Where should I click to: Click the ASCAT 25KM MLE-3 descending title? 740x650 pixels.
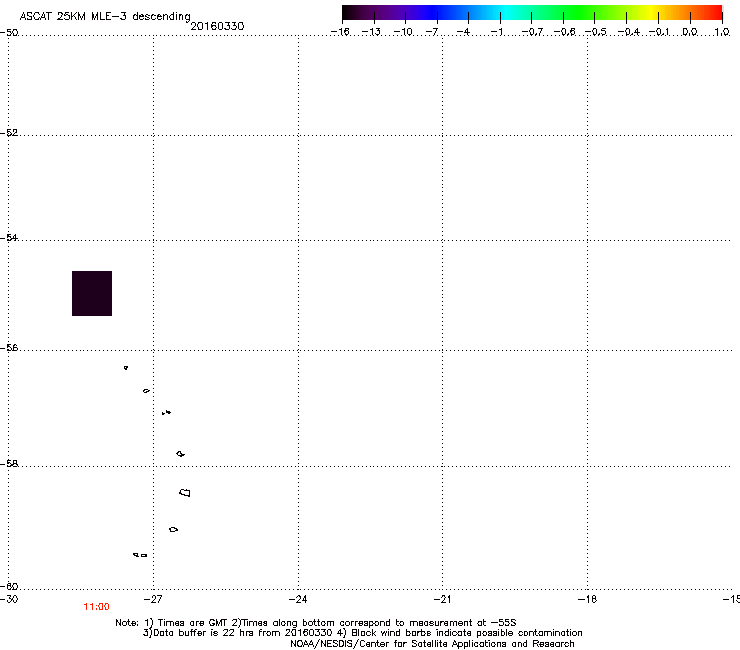coord(105,16)
